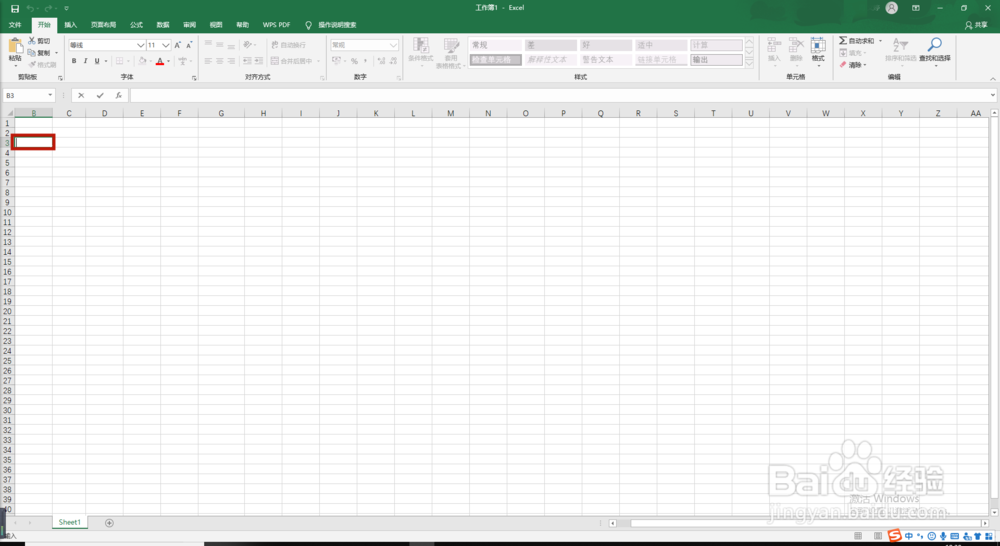Open the 字体 group dialog launcher

point(194,78)
